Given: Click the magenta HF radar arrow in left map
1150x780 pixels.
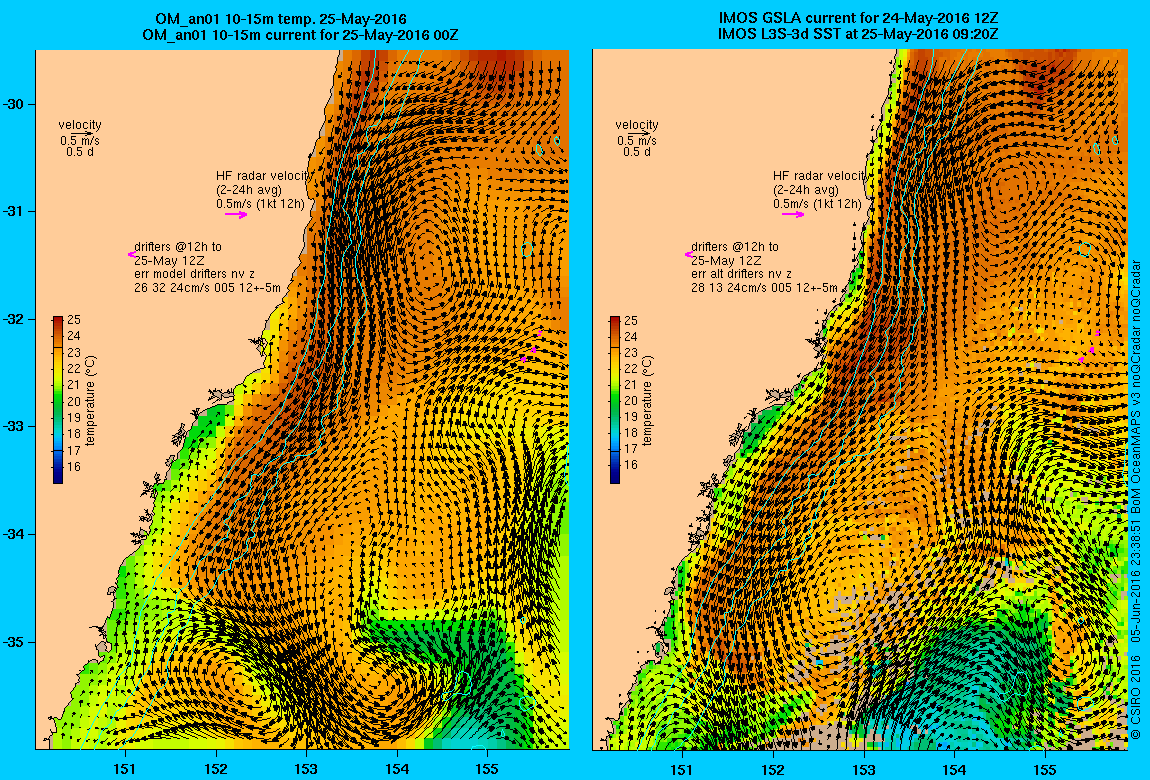Looking at the screenshot, I should [x=236, y=215].
